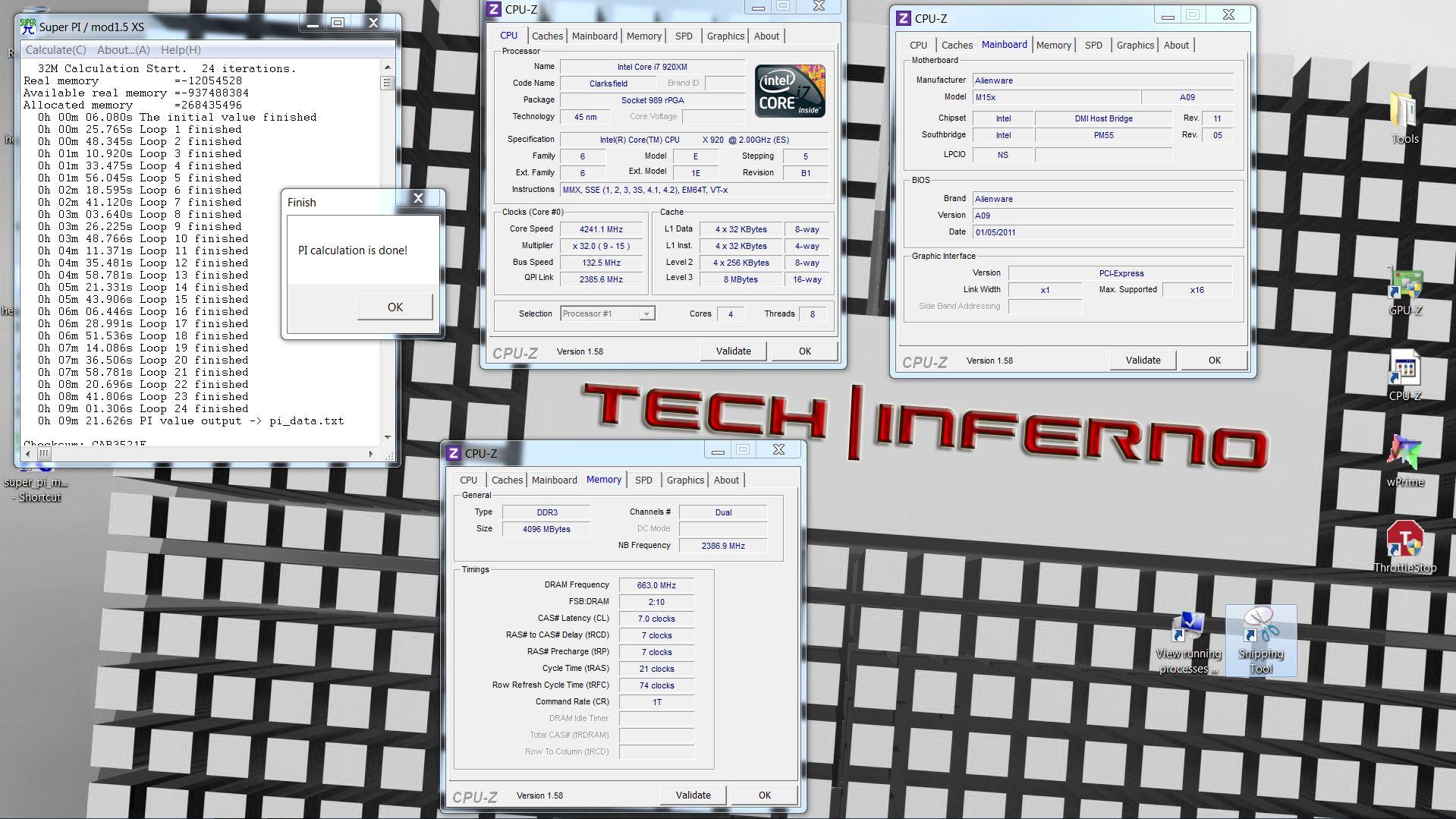
Task: Minimize the CPU-Z Mainboard window
Action: pos(1168,15)
